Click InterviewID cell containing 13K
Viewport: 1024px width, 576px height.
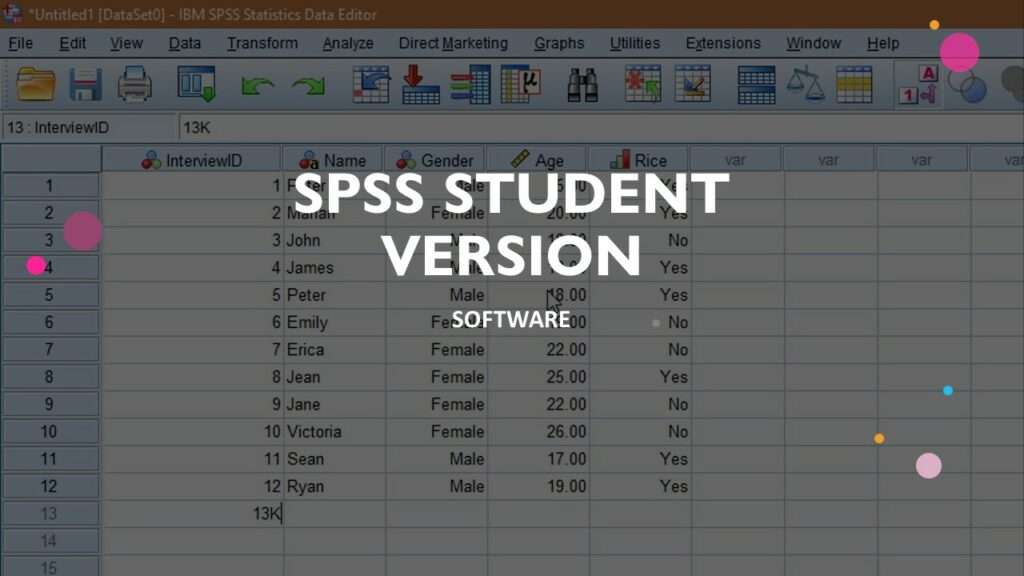192,514
